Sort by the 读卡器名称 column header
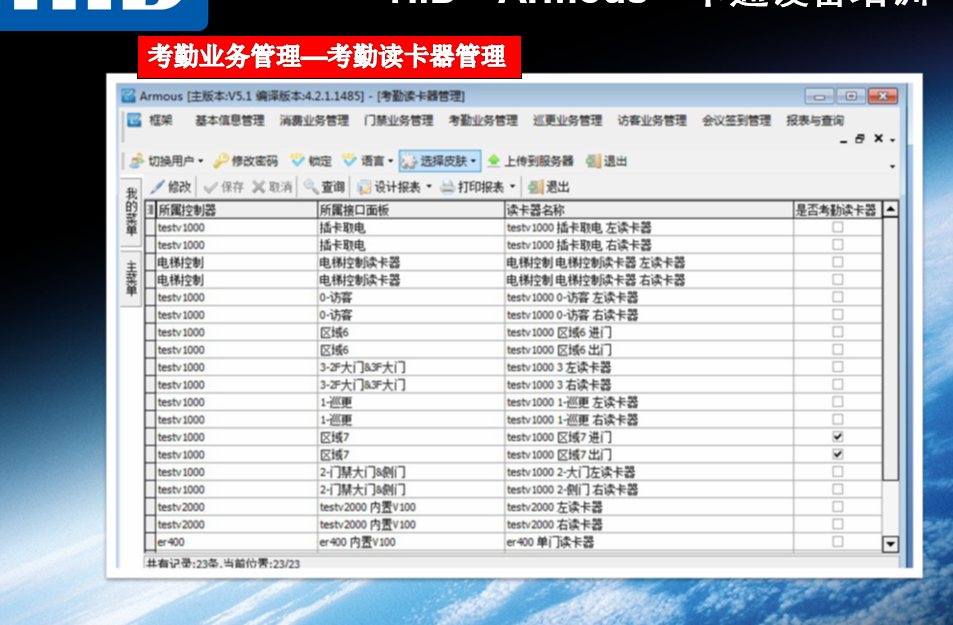This screenshot has height=625, width=953. (x=649, y=210)
